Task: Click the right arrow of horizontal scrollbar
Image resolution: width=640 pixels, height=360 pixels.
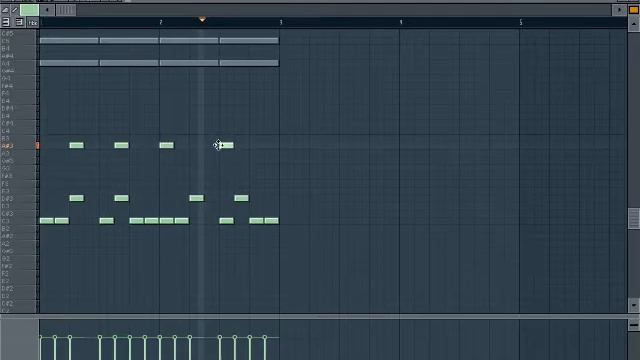Action: point(619,10)
